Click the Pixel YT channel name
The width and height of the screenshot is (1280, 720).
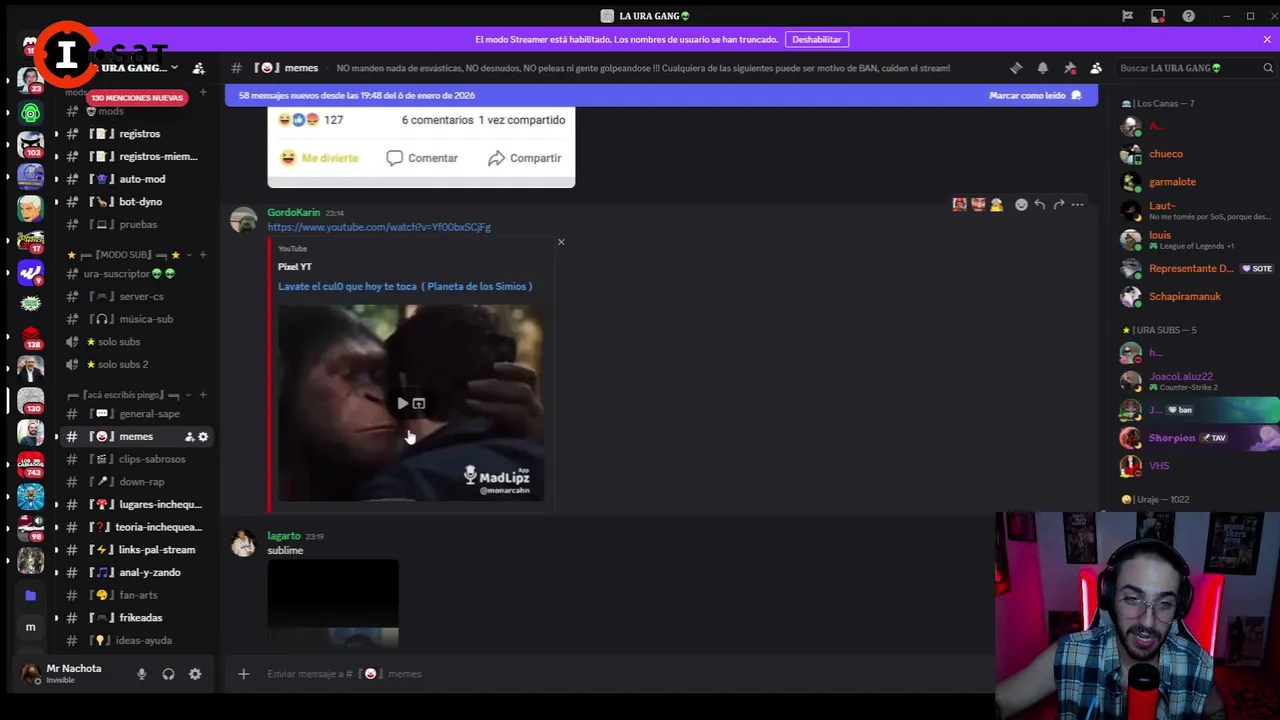pyautogui.click(x=295, y=267)
